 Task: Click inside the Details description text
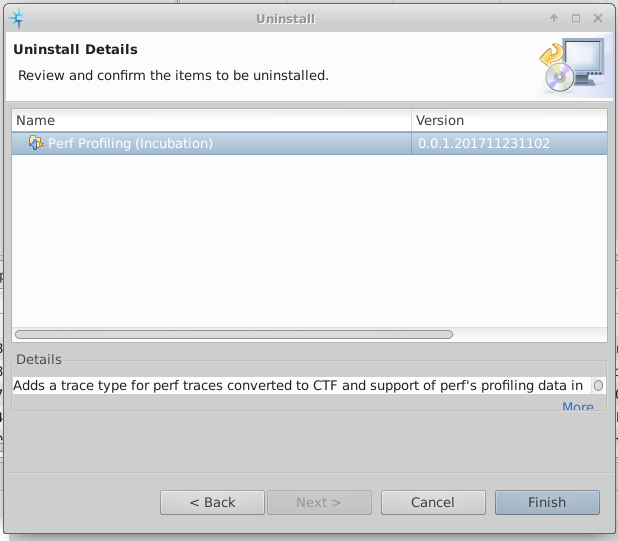click(298, 385)
